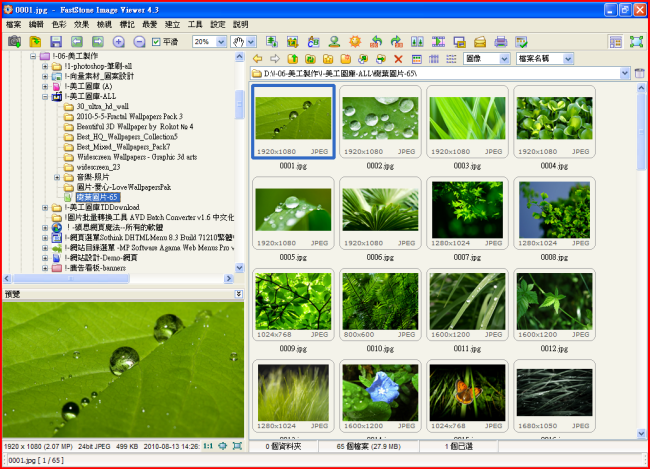Click the zoom in magnifier icon

(119, 42)
